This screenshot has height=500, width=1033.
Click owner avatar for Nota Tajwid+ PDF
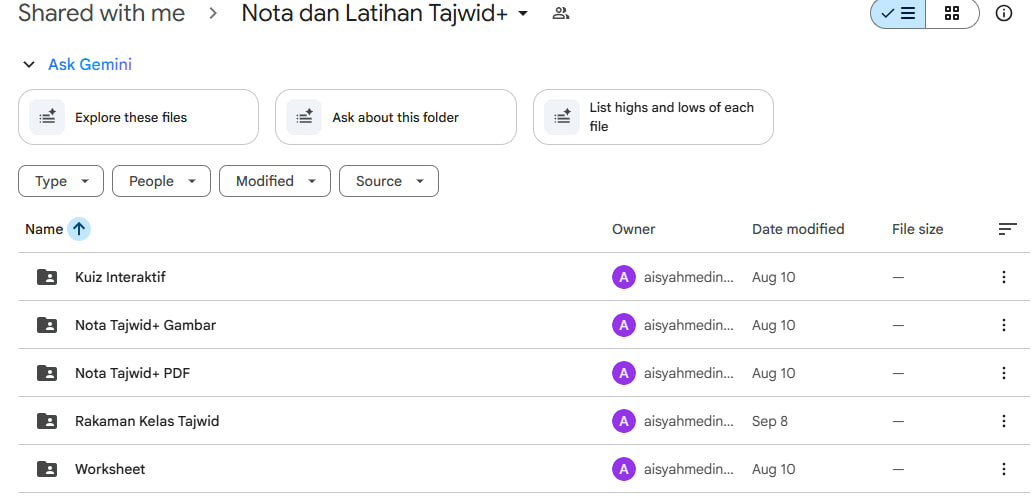624,373
